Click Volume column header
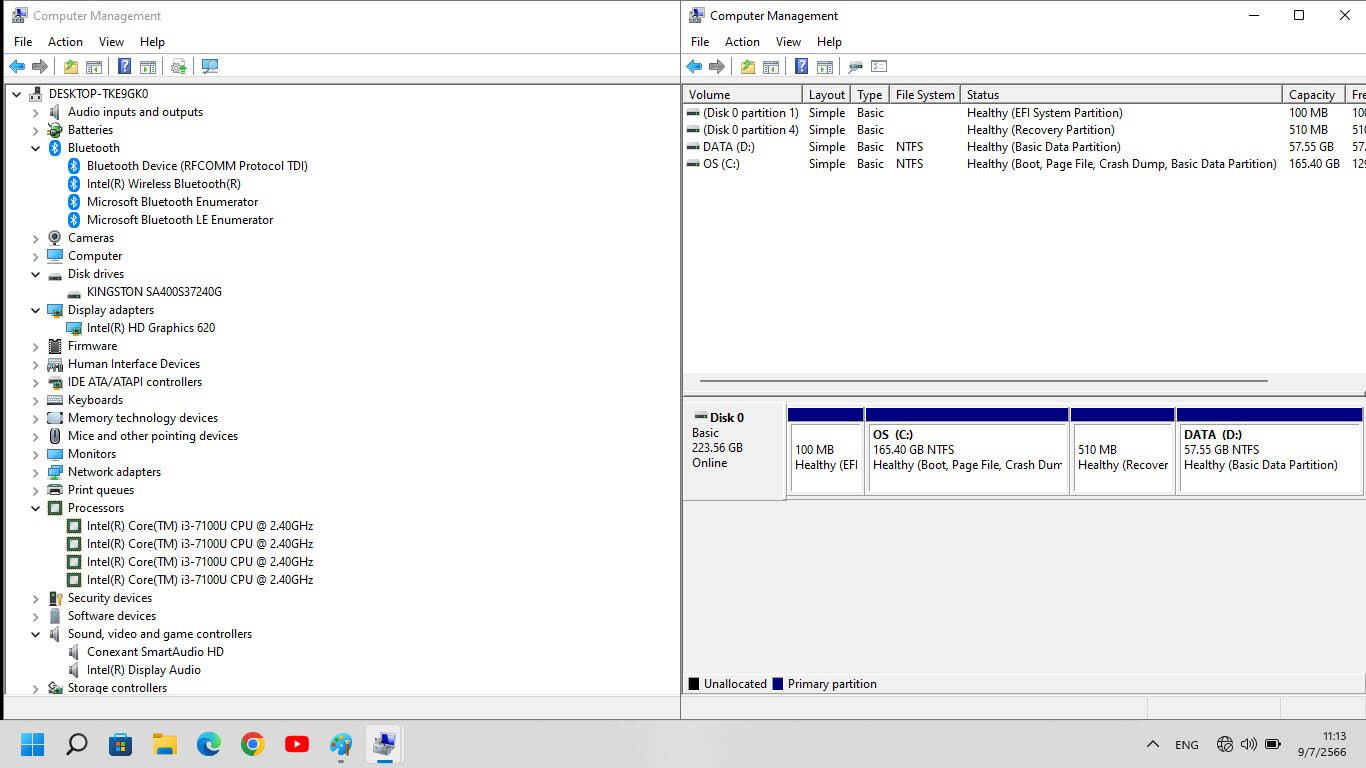This screenshot has height=768, width=1366. click(743, 95)
